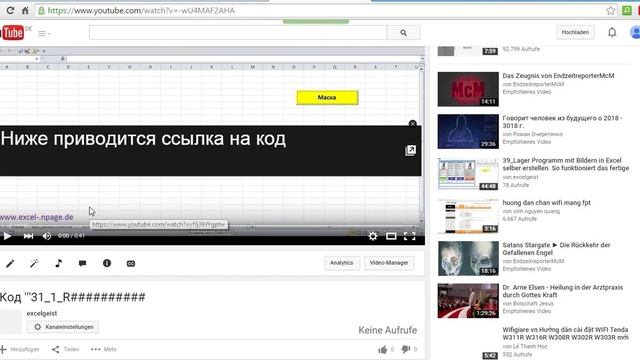Open the account avatar menu
The image size is (640, 360).
[x=635, y=32]
